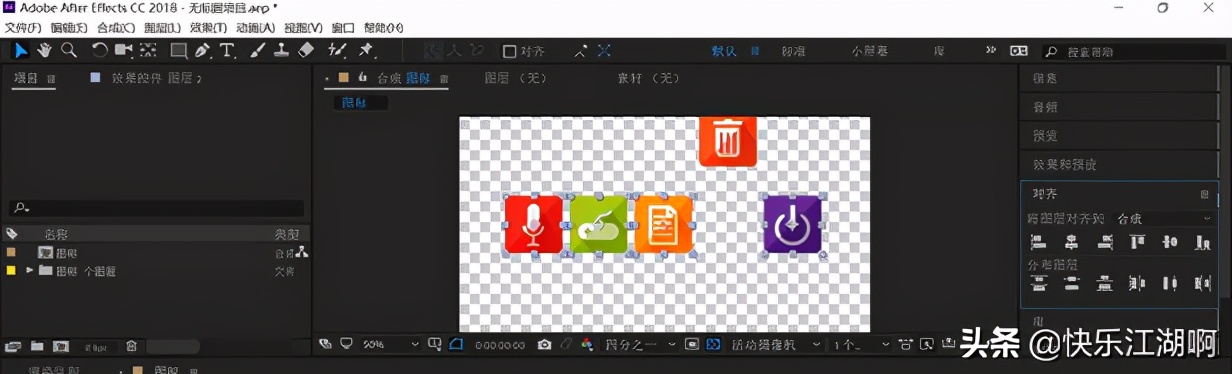
Task: Select the Rectangle shape tool
Action: tap(178, 50)
